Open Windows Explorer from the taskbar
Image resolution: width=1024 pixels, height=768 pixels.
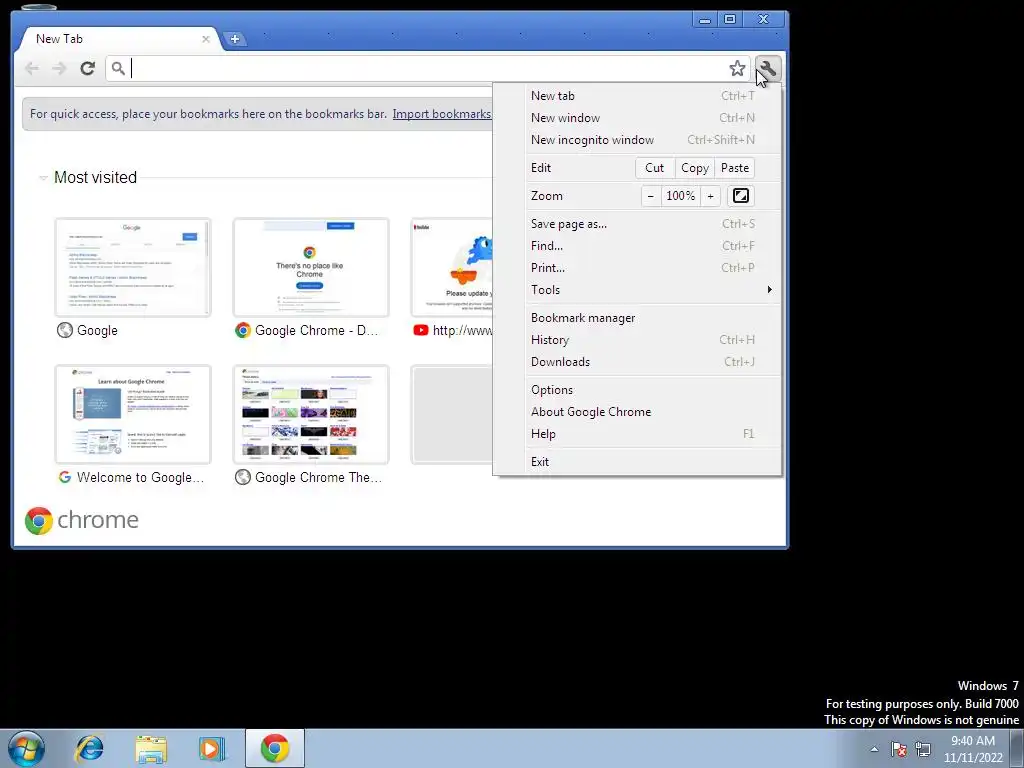(x=152, y=748)
